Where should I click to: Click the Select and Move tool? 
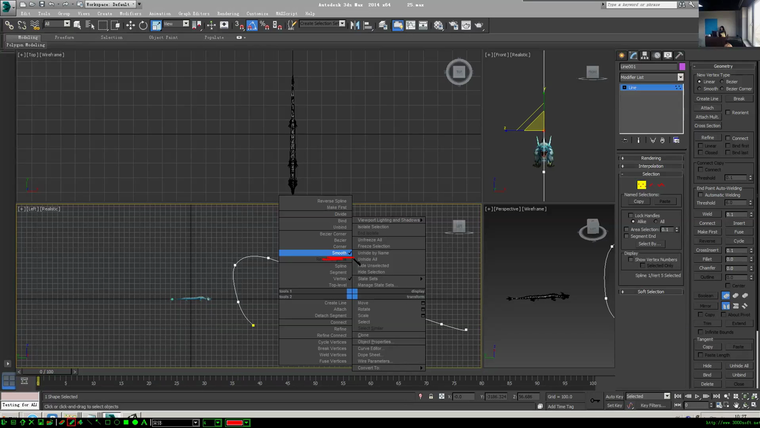[x=130, y=25]
